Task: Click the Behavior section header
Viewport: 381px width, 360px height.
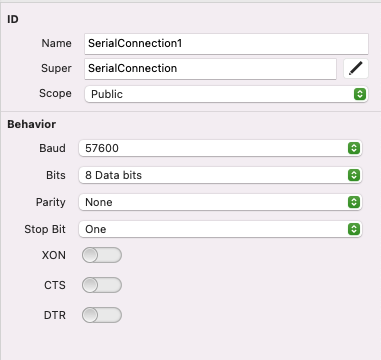Action: click(32, 124)
